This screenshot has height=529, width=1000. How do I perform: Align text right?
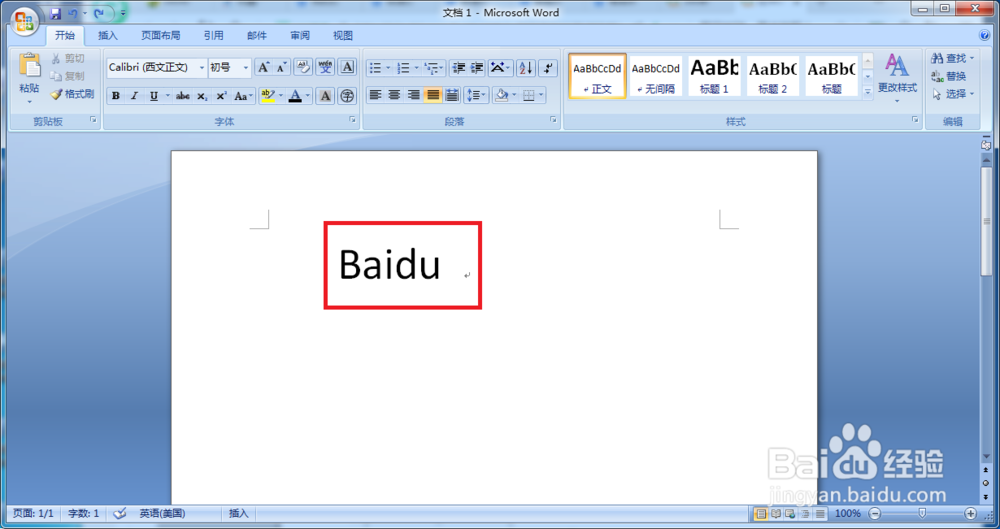click(x=414, y=96)
